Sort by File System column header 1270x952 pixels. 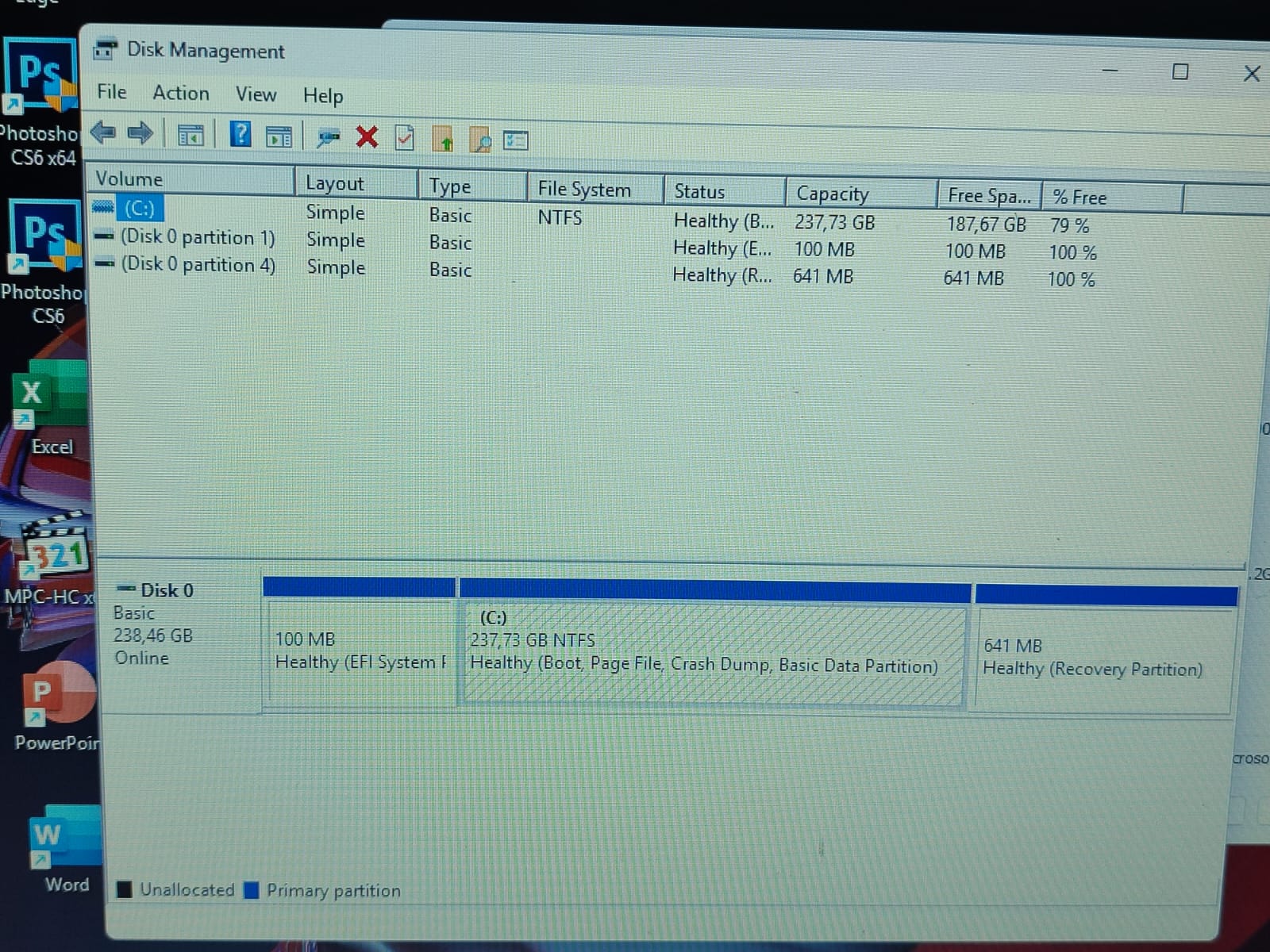coord(584,190)
